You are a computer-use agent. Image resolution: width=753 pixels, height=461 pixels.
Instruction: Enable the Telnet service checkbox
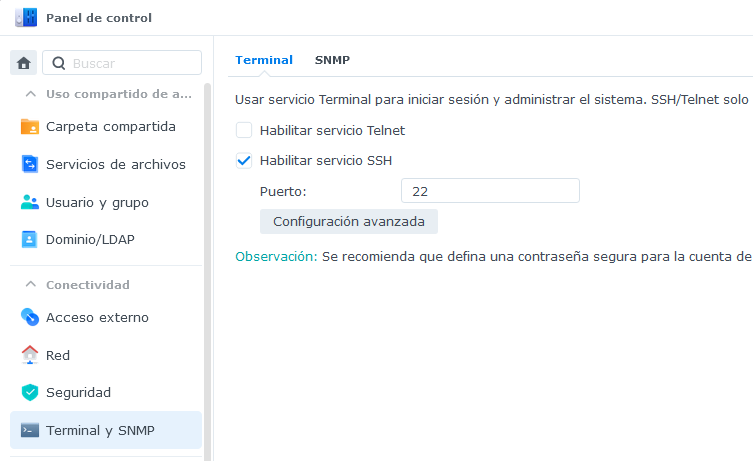tap(244, 130)
